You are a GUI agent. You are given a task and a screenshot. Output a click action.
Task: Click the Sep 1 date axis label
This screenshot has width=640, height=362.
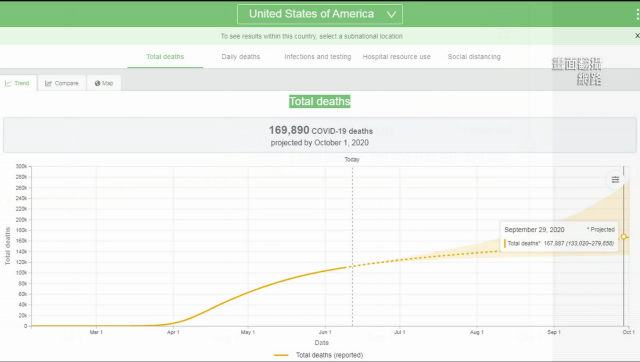point(554,333)
